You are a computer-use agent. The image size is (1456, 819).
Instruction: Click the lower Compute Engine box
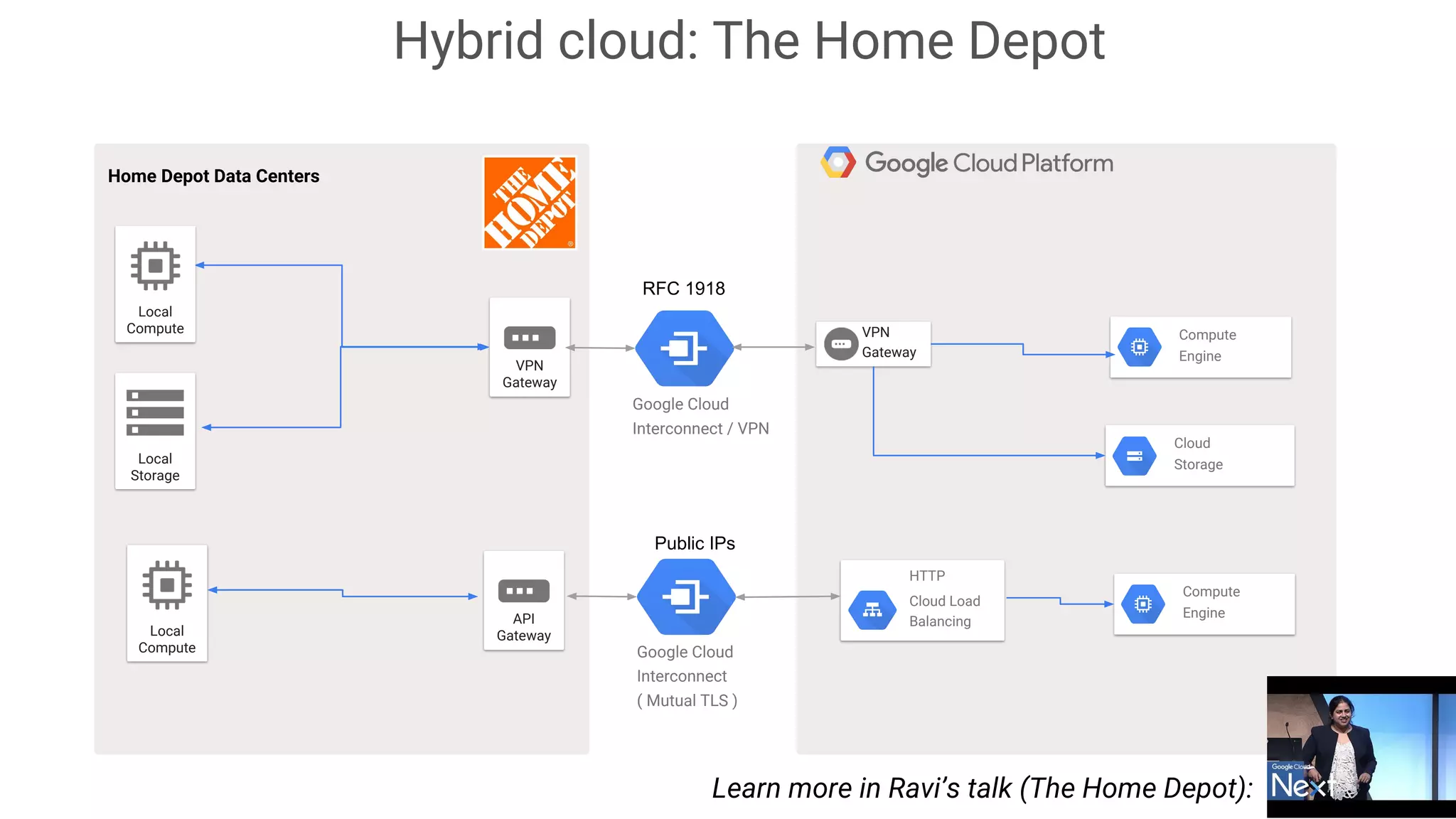pos(1204,604)
